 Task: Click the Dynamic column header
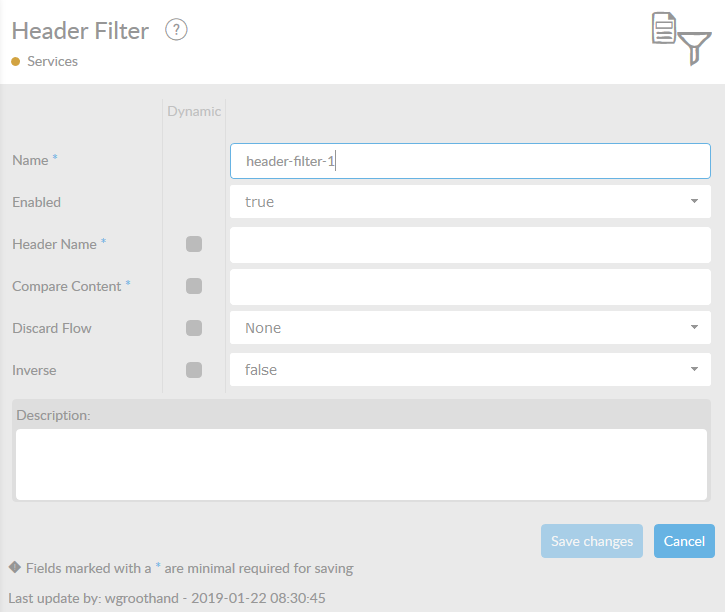click(x=194, y=111)
